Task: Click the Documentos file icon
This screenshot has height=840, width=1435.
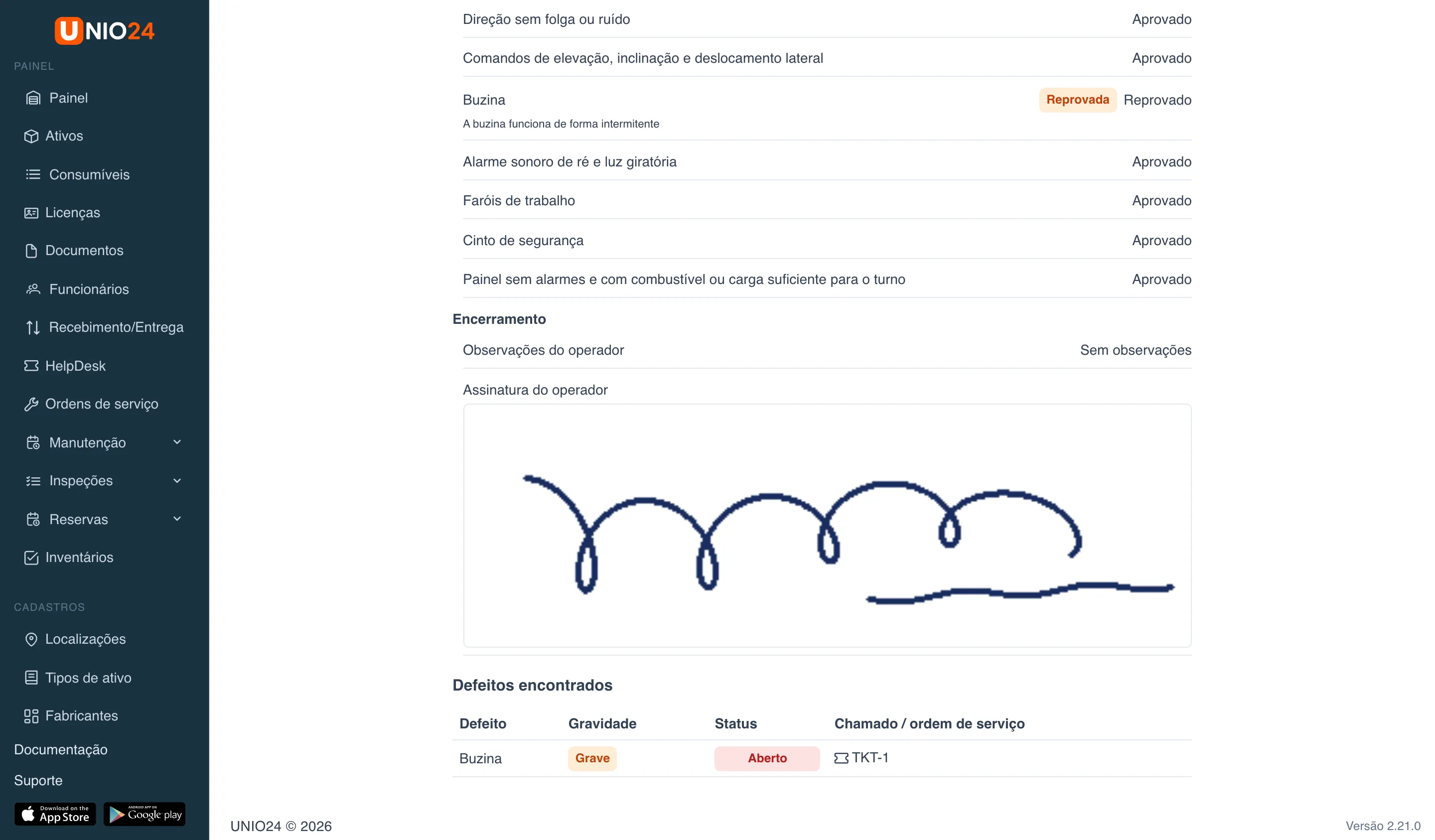Action: pyautogui.click(x=31, y=251)
